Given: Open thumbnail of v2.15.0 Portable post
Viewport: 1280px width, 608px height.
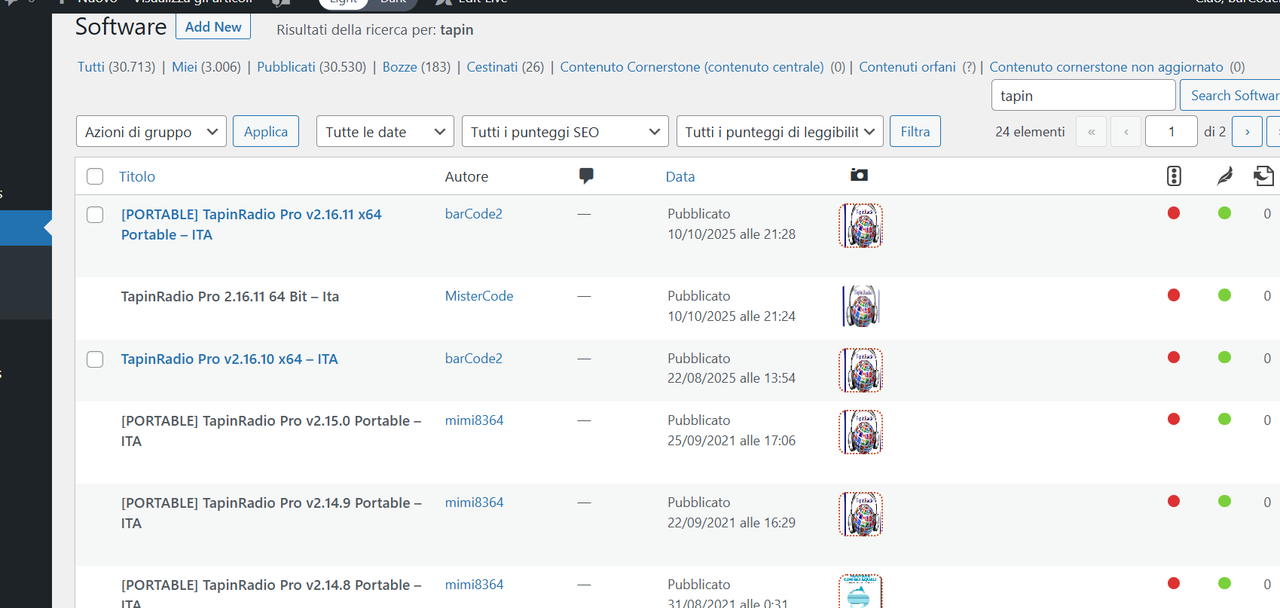Looking at the screenshot, I should (861, 432).
